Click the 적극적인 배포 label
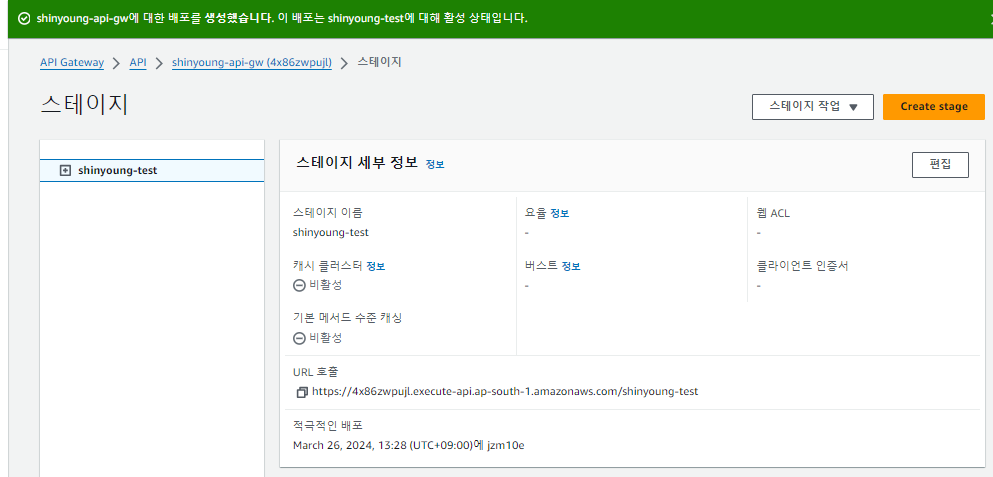The height and width of the screenshot is (477, 993). [328, 425]
